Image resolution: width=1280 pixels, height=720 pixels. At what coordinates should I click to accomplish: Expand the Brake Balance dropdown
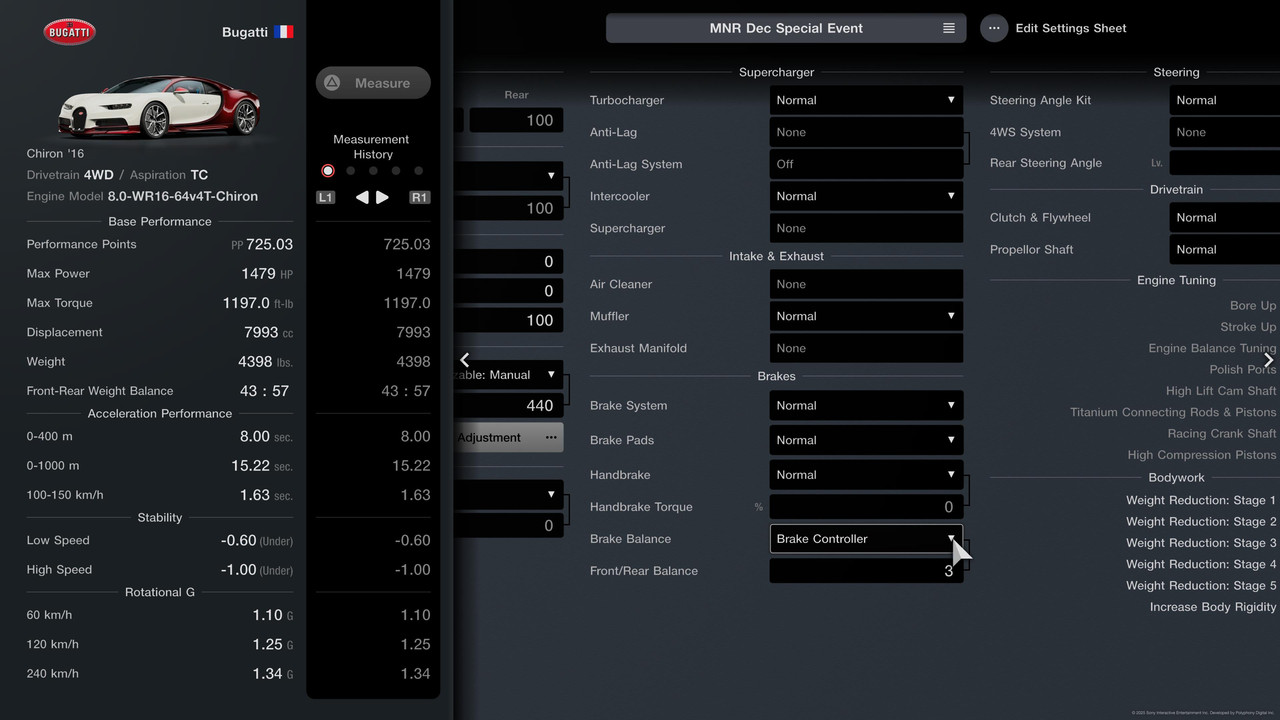[x=866, y=539]
